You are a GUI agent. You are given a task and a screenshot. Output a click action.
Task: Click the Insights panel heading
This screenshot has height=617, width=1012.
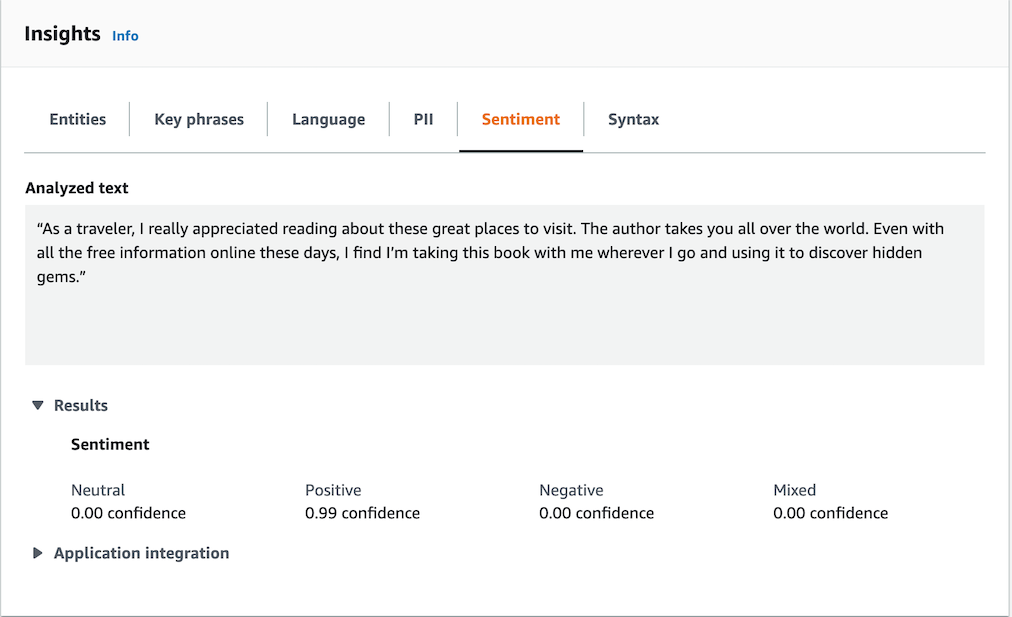[x=62, y=34]
